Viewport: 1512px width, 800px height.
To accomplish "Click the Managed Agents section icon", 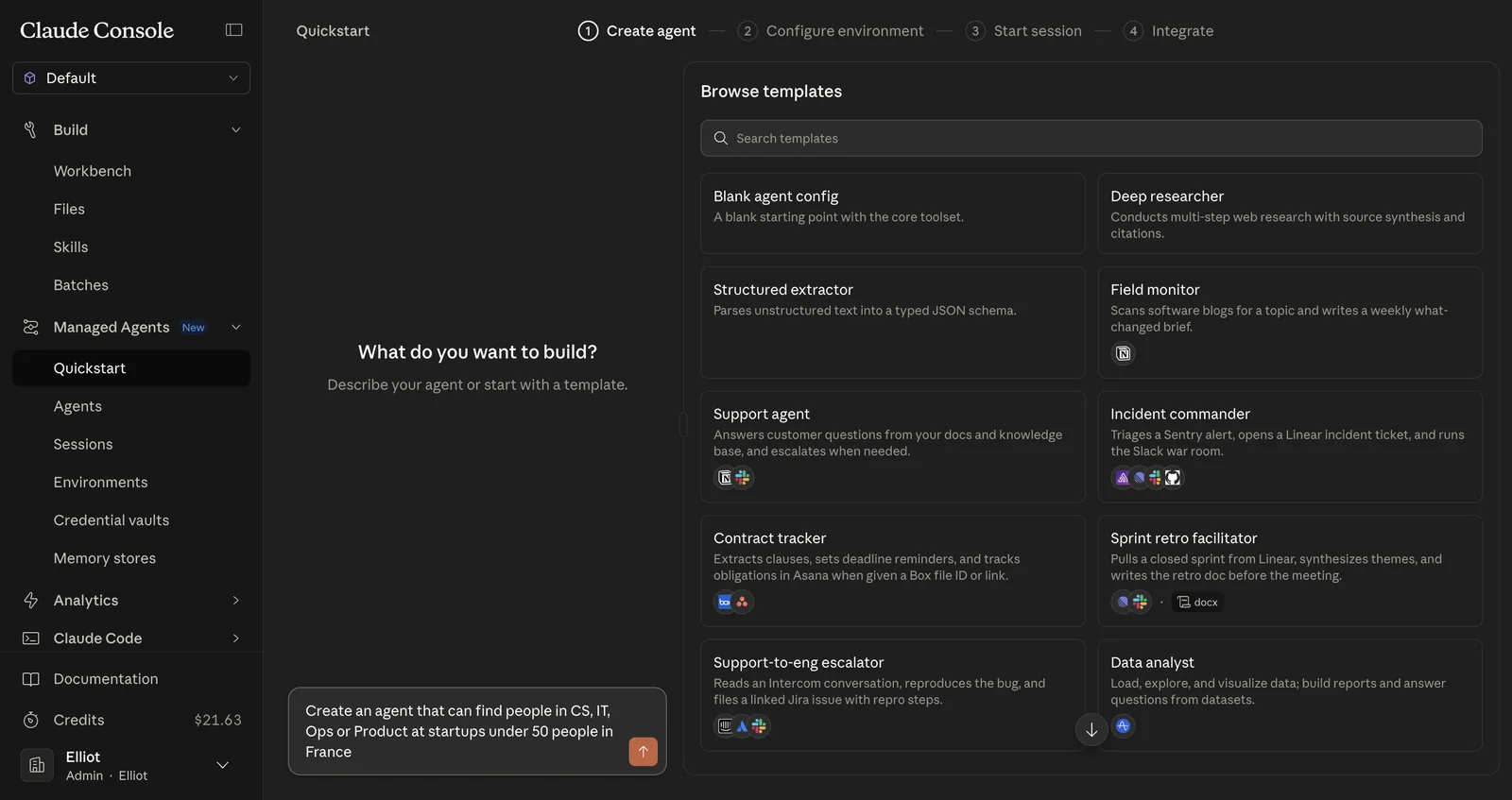I will click(x=30, y=327).
